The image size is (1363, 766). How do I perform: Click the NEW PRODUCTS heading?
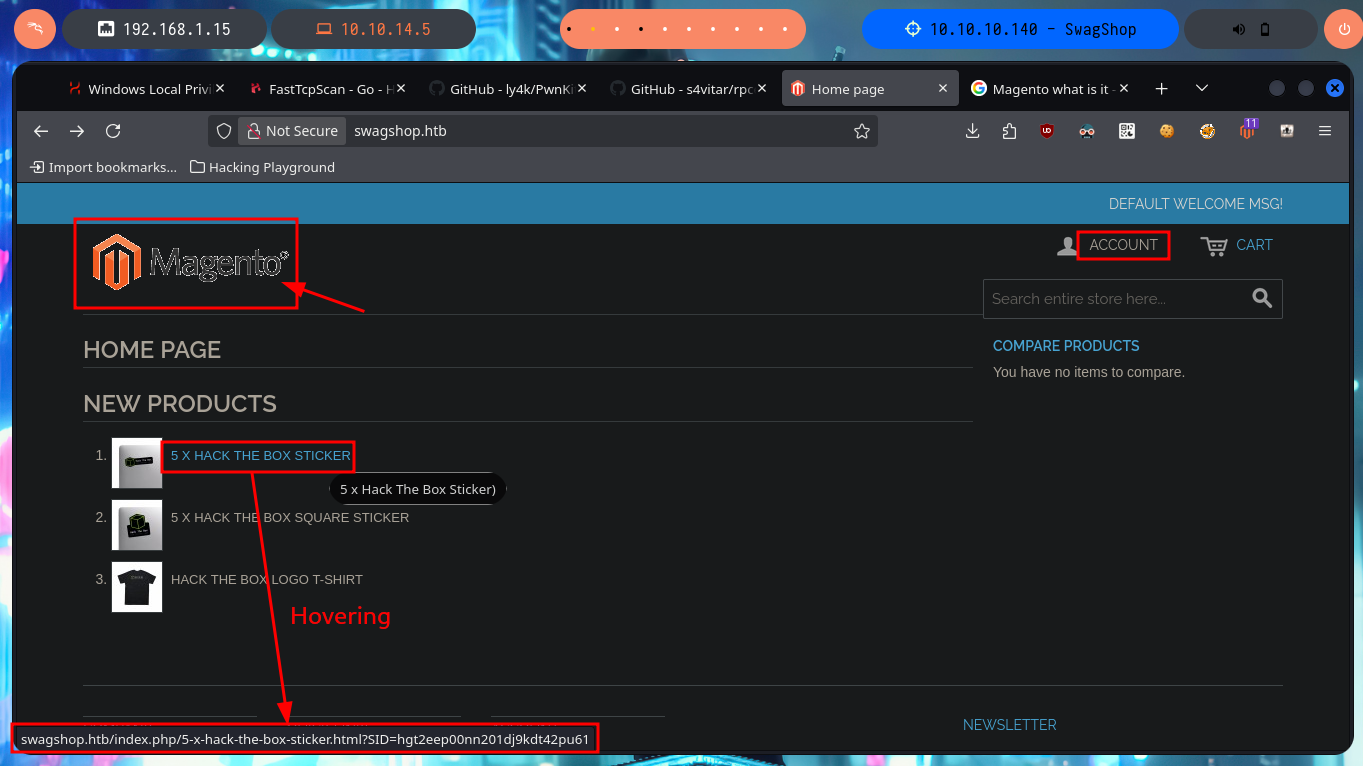point(180,404)
